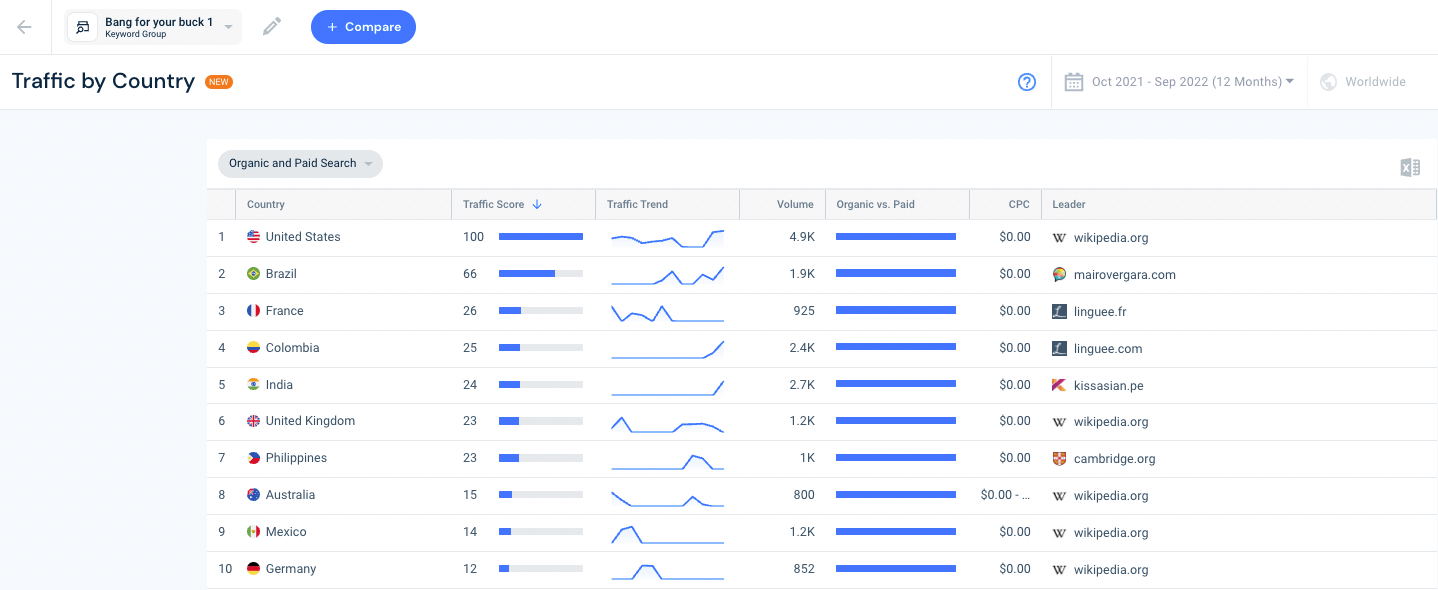This screenshot has width=1438, height=590.
Task: Click the Brazil flag icon
Action: click(x=254, y=274)
